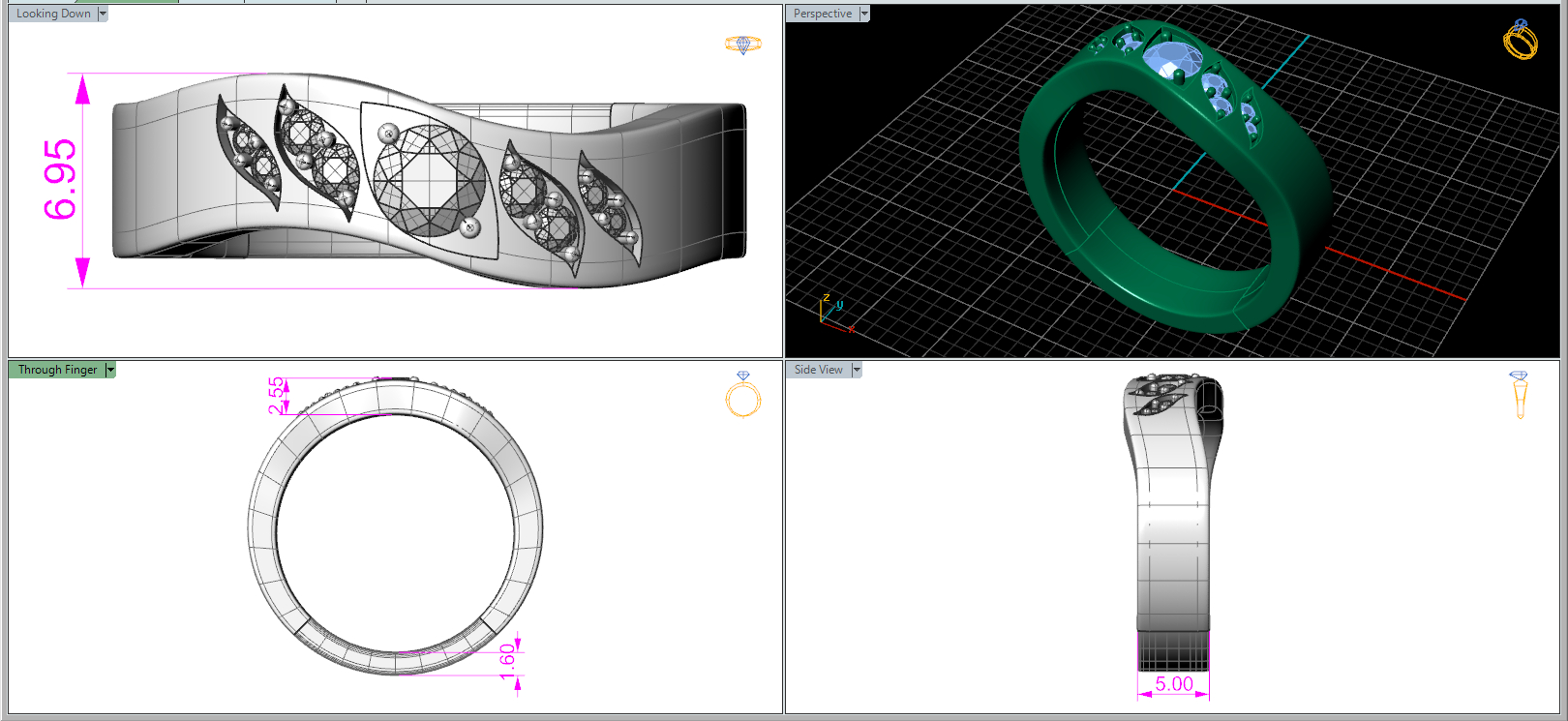
Task: Select the 5.00 dimension in Side View
Action: [1174, 684]
